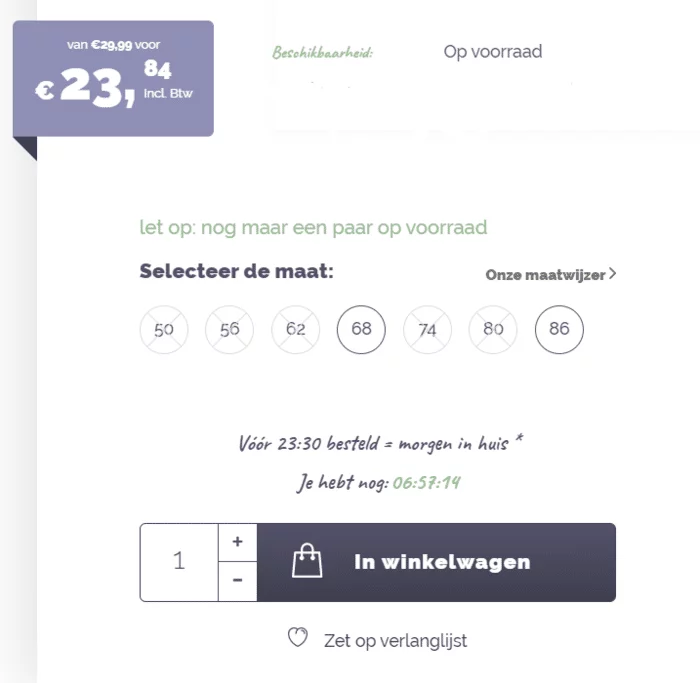Pick crossed-out size 74
The height and width of the screenshot is (683, 700).
click(x=427, y=329)
